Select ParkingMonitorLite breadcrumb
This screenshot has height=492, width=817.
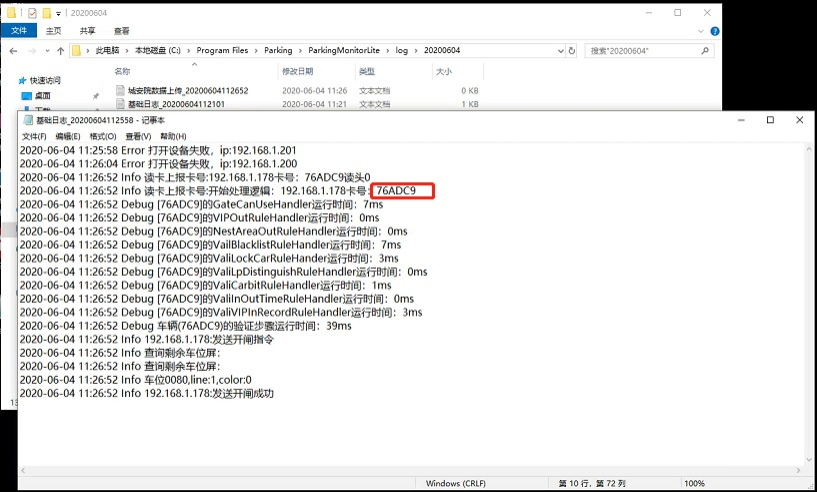(344, 51)
